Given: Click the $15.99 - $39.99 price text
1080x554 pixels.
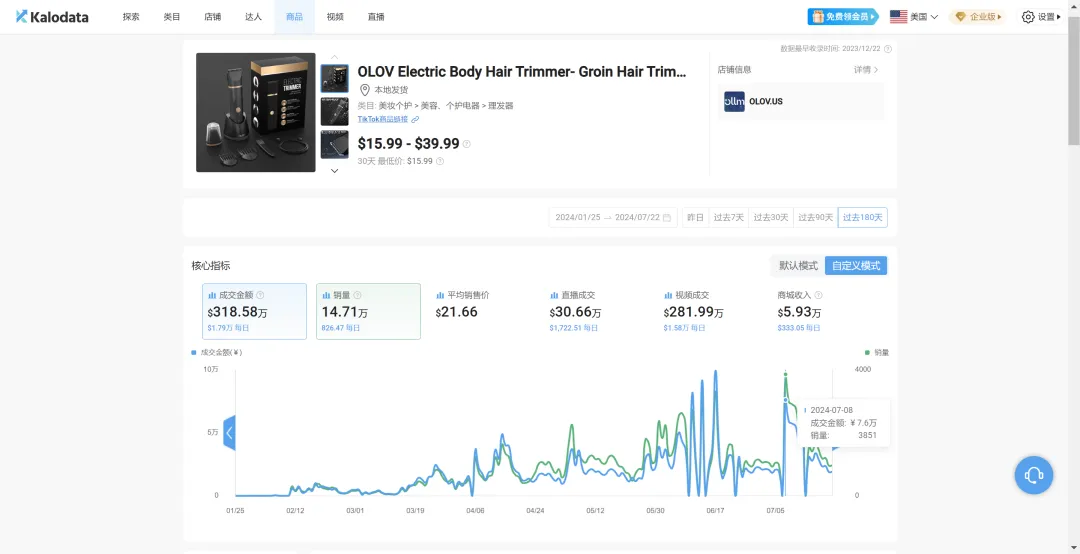Looking at the screenshot, I should click(408, 143).
